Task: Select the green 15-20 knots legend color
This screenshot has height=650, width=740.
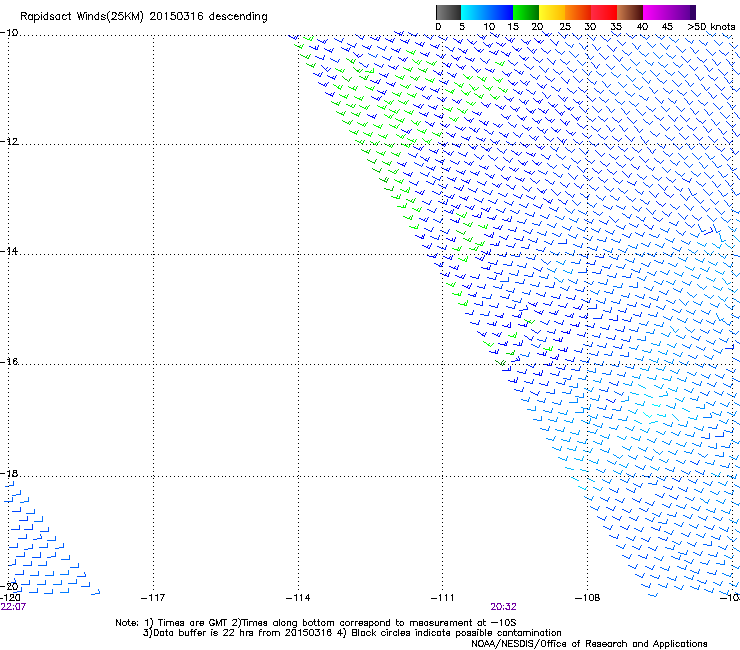Action: tap(526, 12)
